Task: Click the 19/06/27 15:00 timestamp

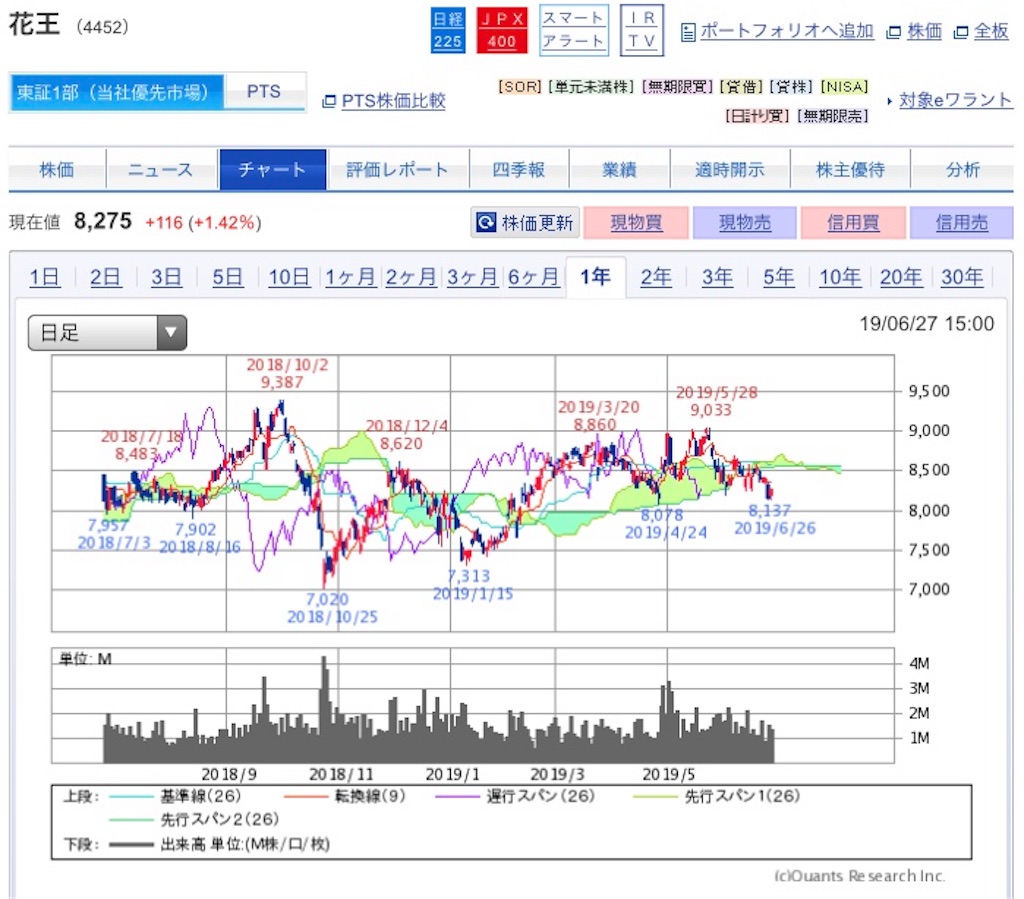Action: [927, 324]
